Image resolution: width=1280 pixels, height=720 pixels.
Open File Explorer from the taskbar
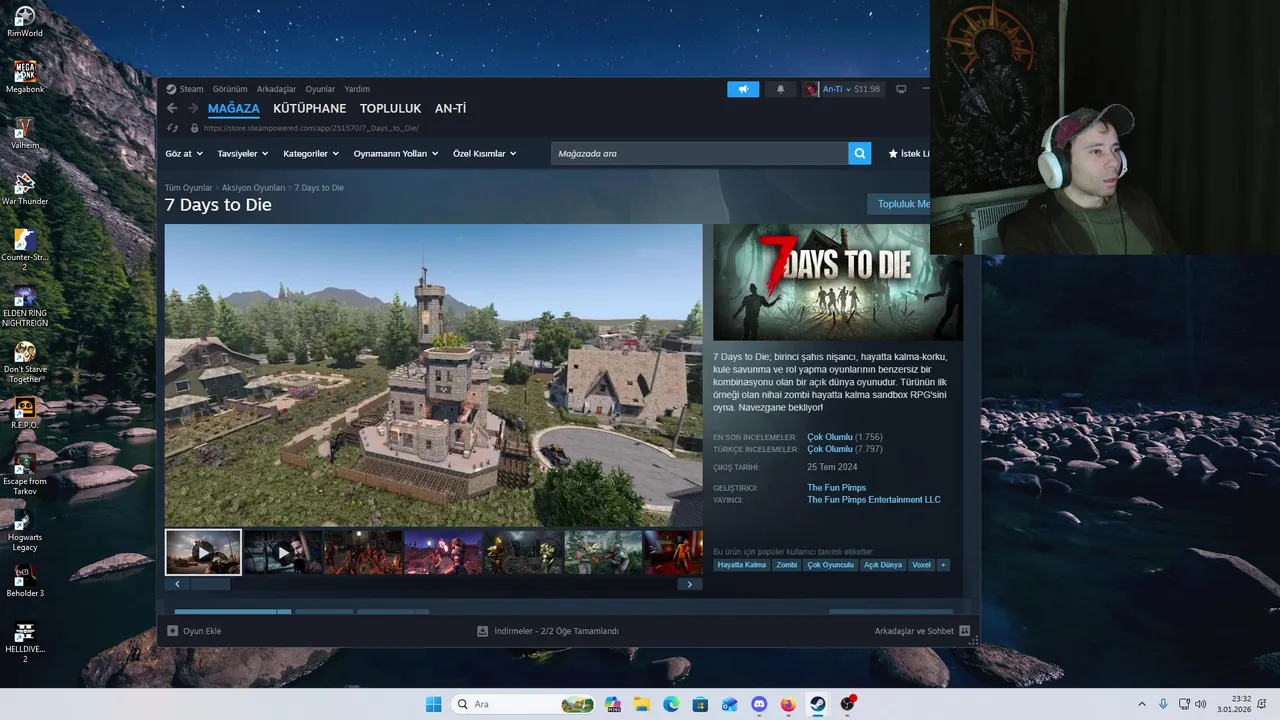tap(642, 704)
